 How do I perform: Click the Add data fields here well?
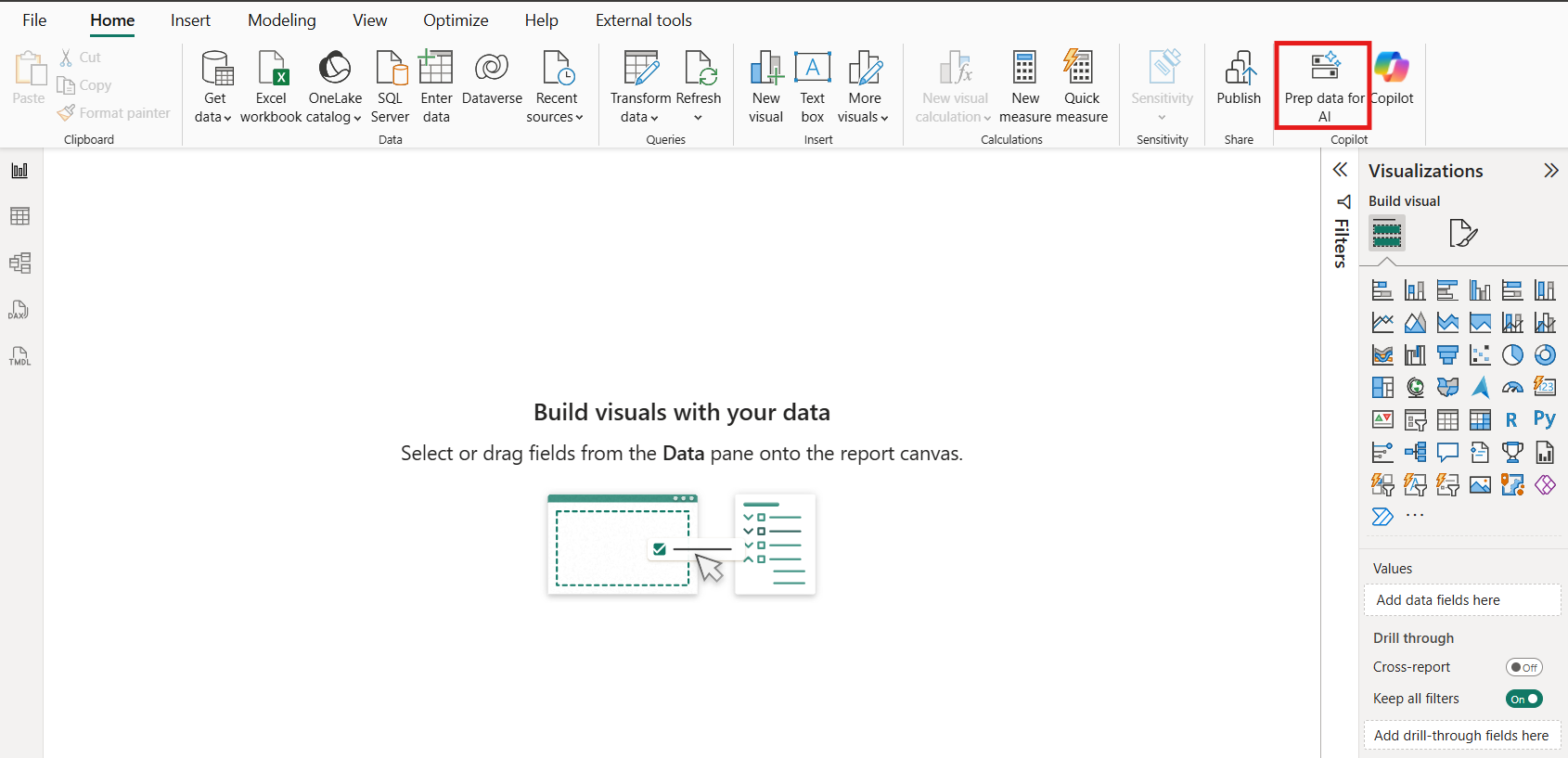pos(1461,600)
